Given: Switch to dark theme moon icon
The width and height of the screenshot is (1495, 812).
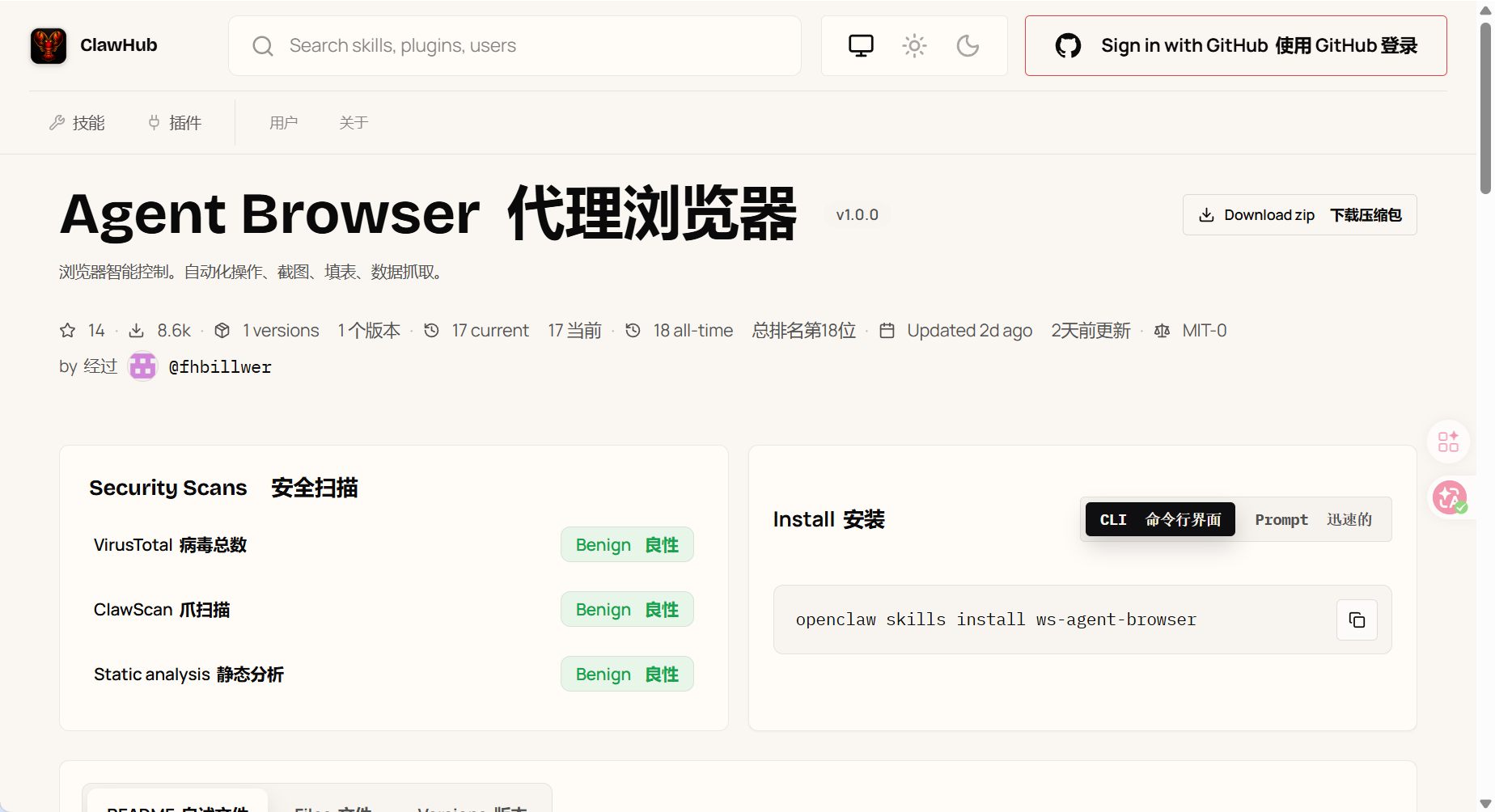Looking at the screenshot, I should pyautogui.click(x=968, y=45).
